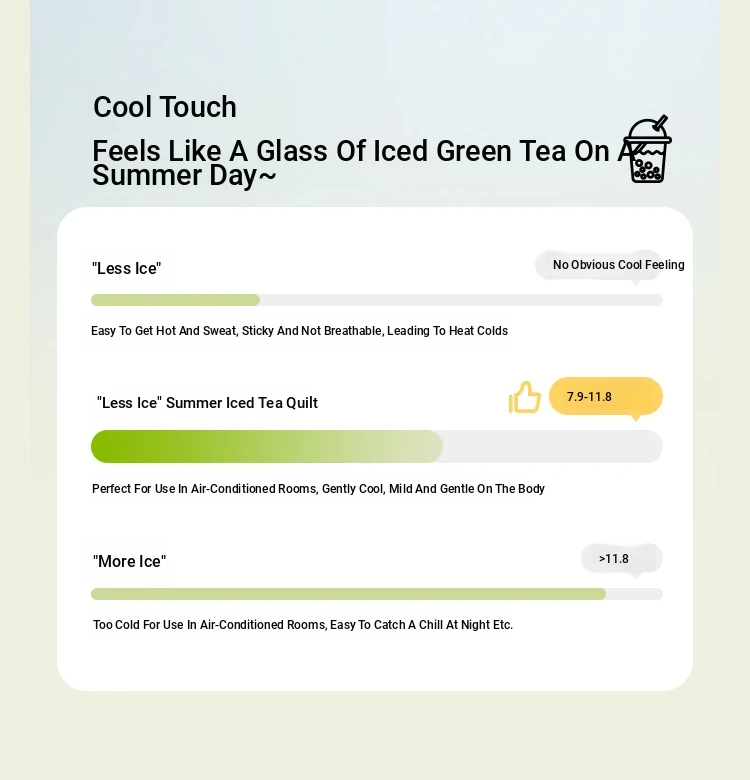This screenshot has height=780, width=750.
Task: Click the unfilled grey part of the quilt bar
Action: pyautogui.click(x=553, y=446)
